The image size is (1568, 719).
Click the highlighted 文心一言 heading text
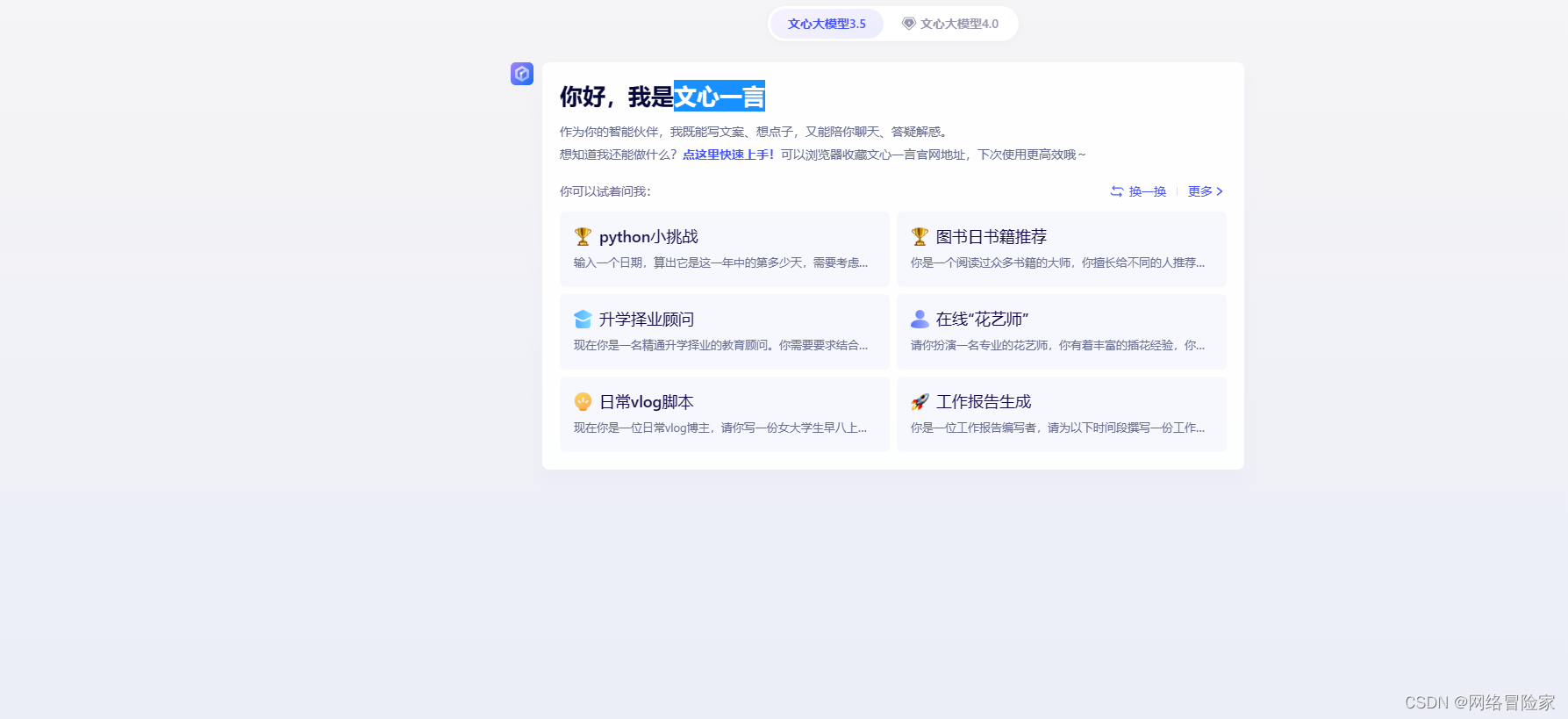coord(720,96)
